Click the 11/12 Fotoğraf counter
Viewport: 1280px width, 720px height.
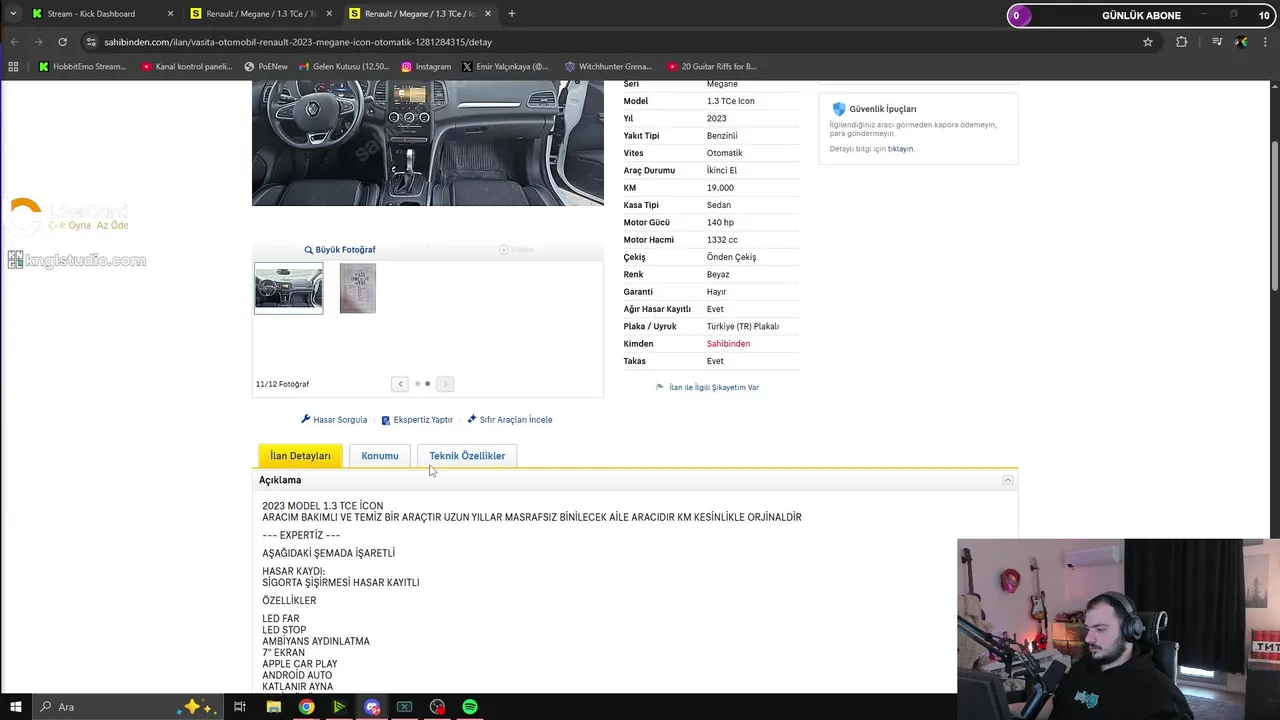[282, 384]
